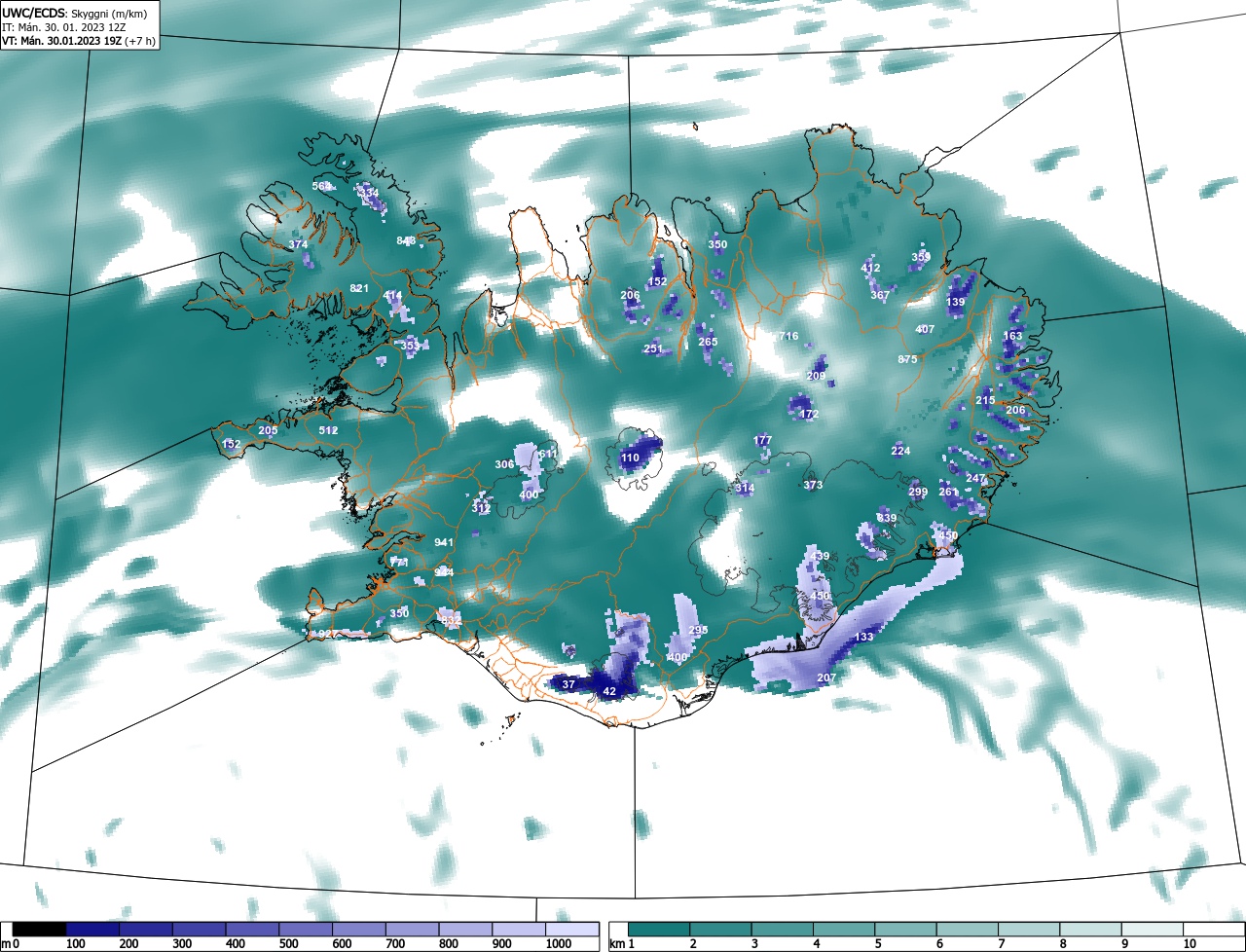The height and width of the screenshot is (952, 1246).
Task: Click the map value label '133'
Action: [x=864, y=637]
